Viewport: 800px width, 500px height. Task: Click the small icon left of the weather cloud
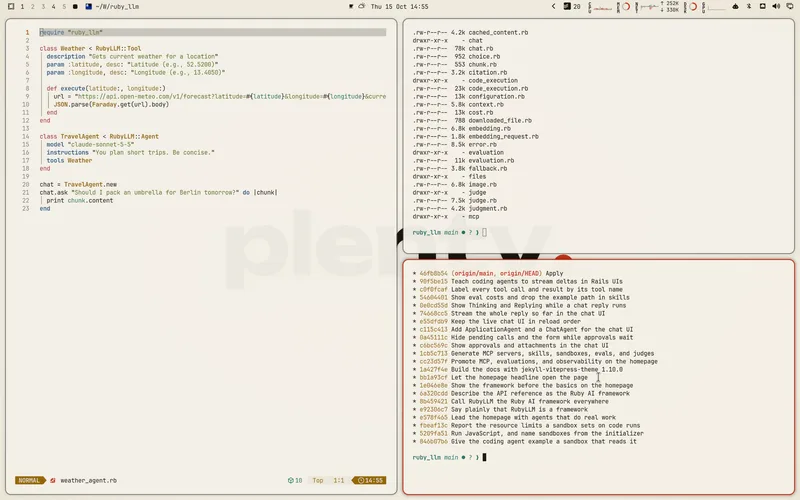(x=351, y=7)
